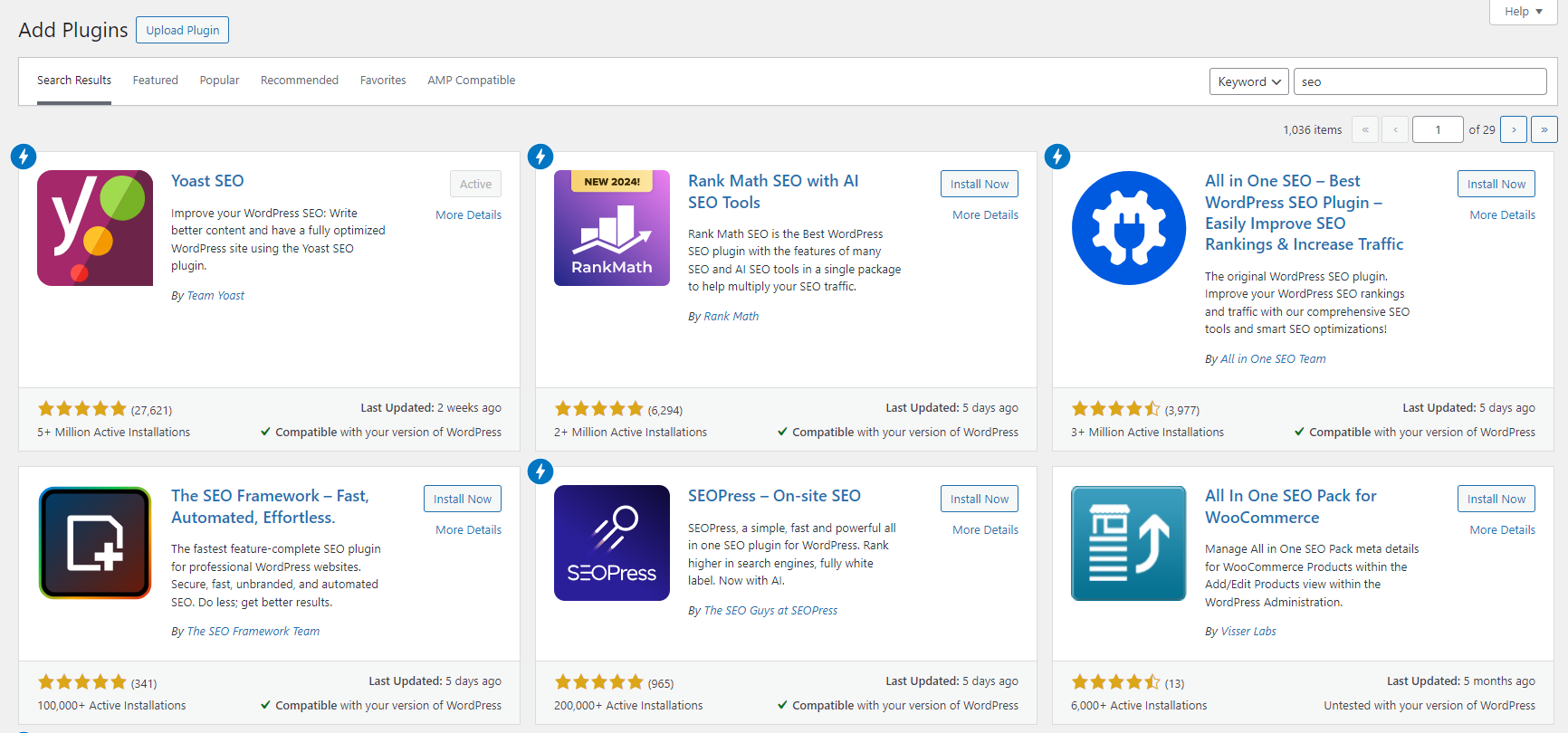Switch to the Featured tab
This screenshot has height=733, width=1568.
156,81
